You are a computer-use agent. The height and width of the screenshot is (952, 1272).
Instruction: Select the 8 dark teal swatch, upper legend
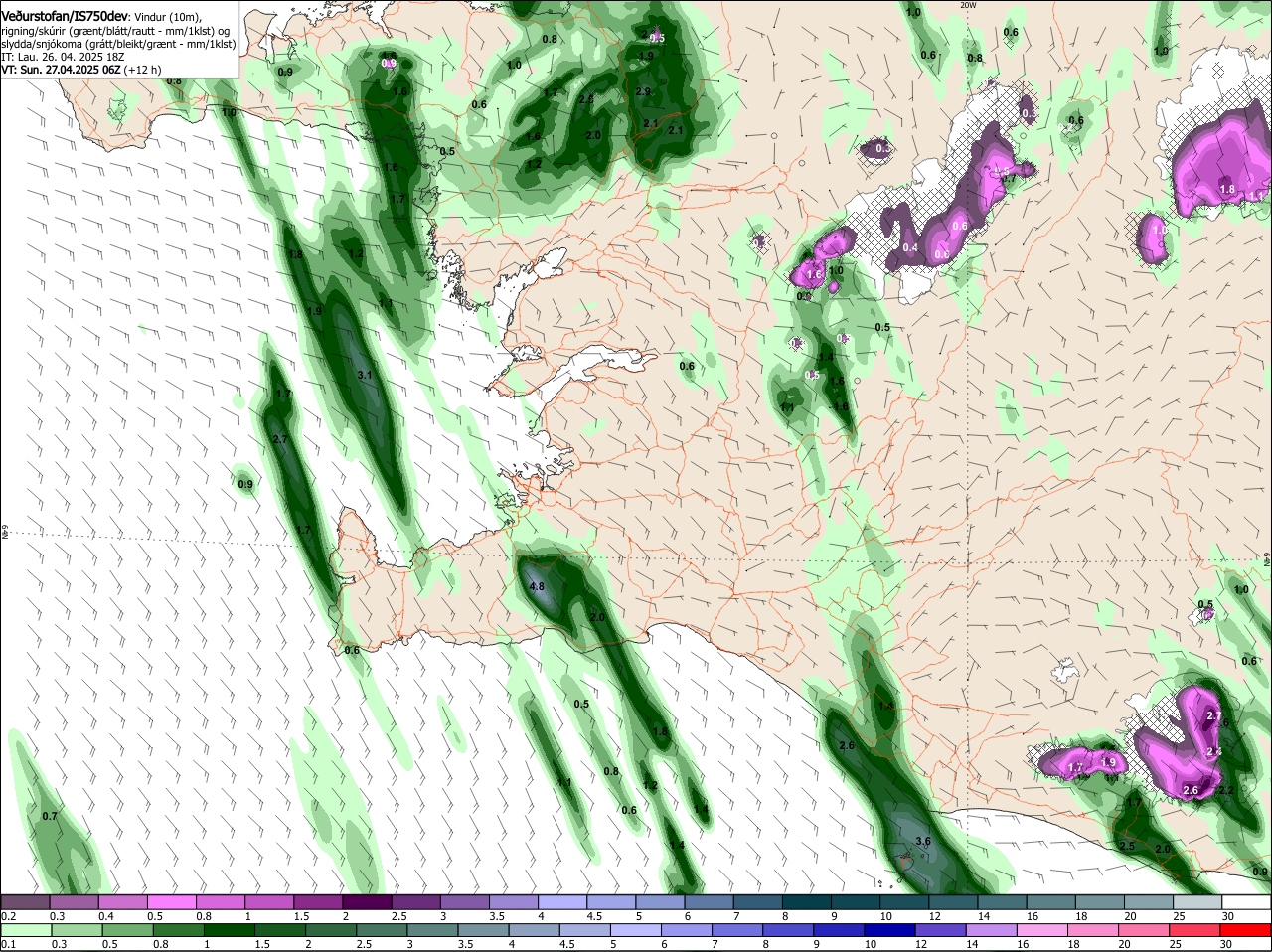coord(807,901)
